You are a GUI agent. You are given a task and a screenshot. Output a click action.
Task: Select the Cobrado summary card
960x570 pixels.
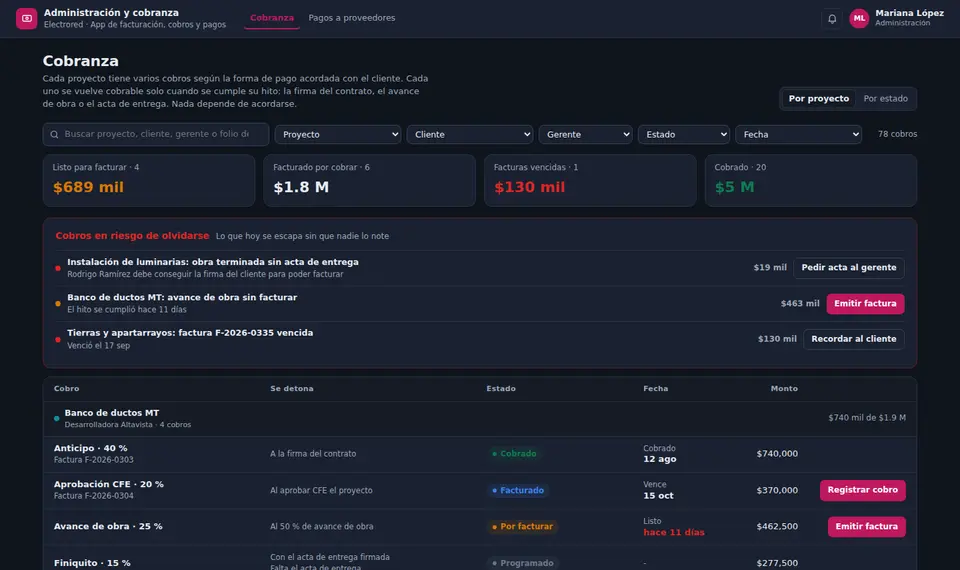click(x=811, y=181)
